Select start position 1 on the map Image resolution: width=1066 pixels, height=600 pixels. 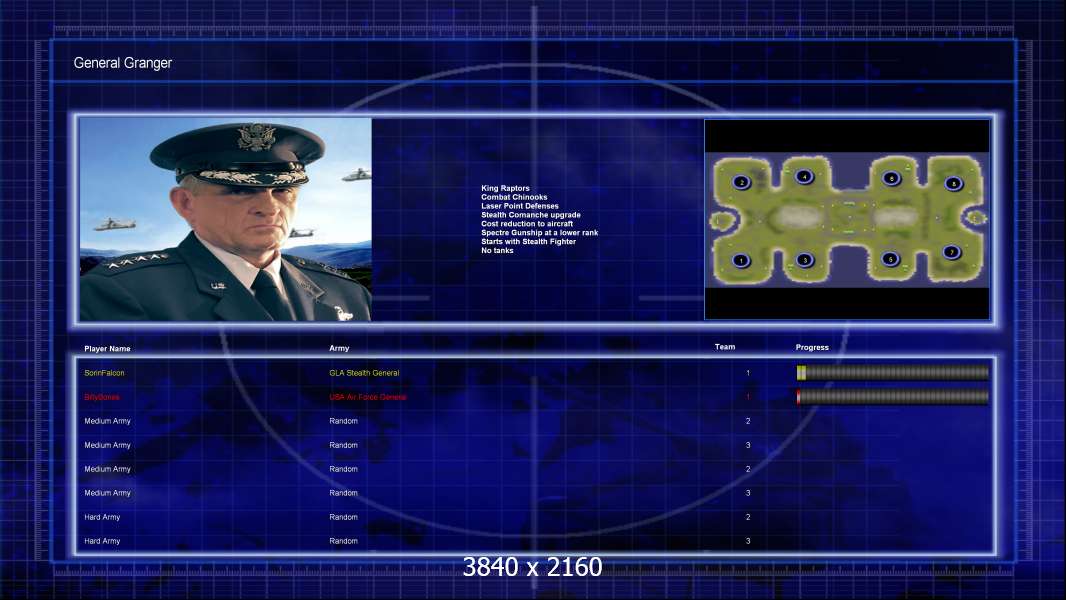click(x=741, y=260)
